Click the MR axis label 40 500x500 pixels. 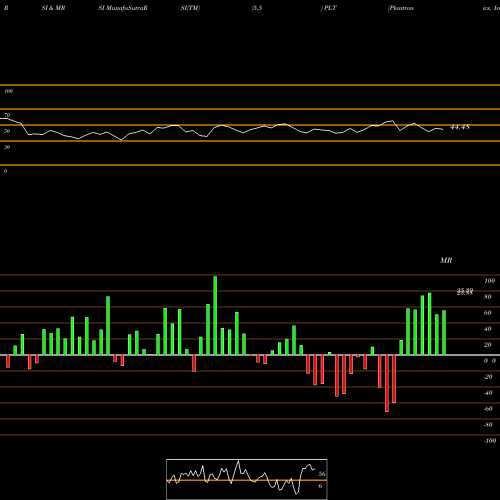[488, 329]
